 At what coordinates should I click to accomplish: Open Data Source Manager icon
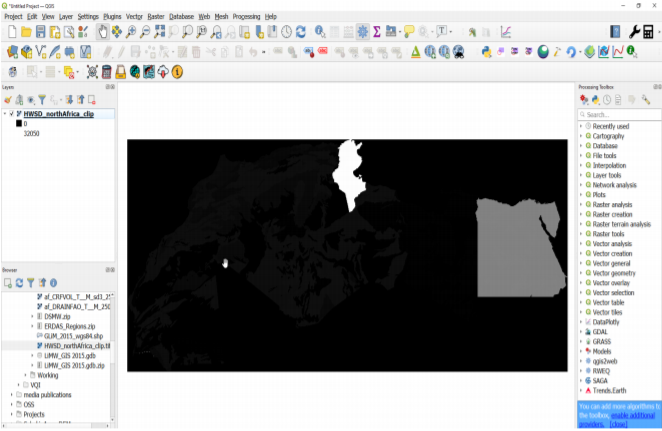pyautogui.click(x=12, y=52)
